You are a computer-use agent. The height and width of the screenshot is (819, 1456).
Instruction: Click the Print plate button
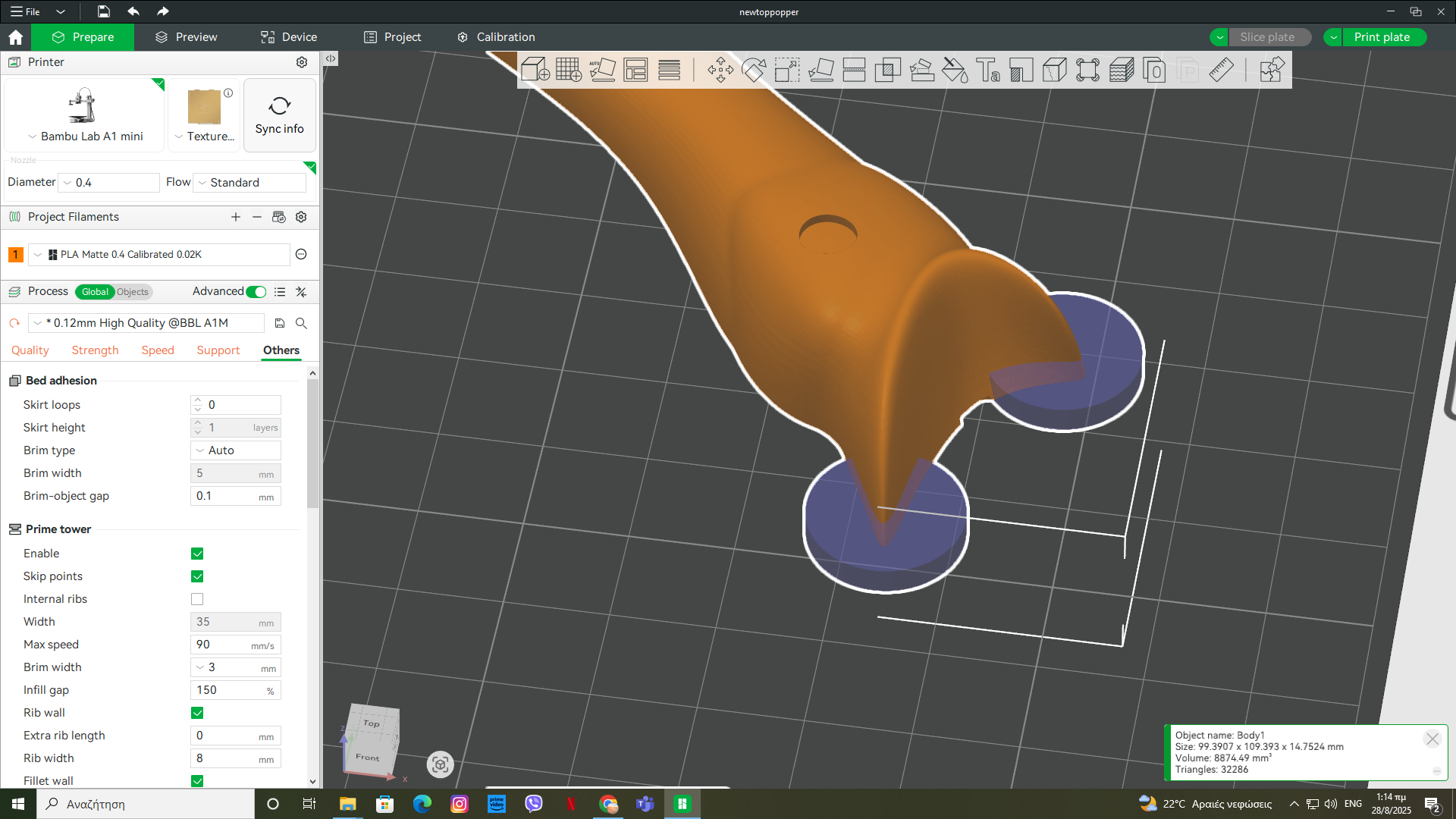1384,37
